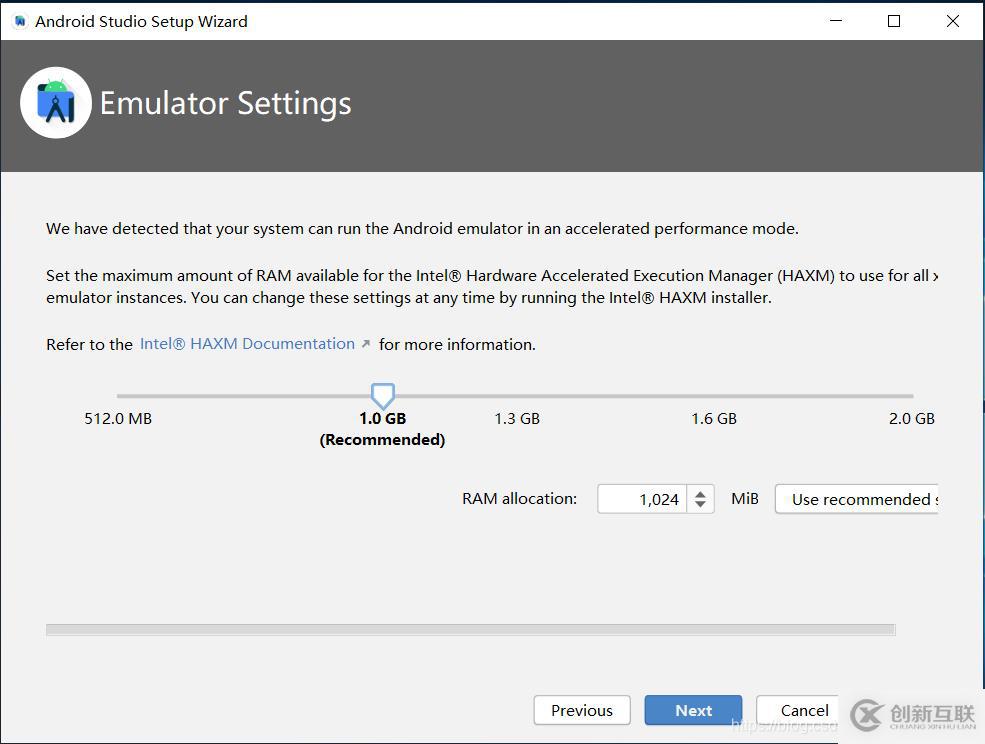
Task: Open the Intel HAXM Documentation link
Action: coord(247,344)
